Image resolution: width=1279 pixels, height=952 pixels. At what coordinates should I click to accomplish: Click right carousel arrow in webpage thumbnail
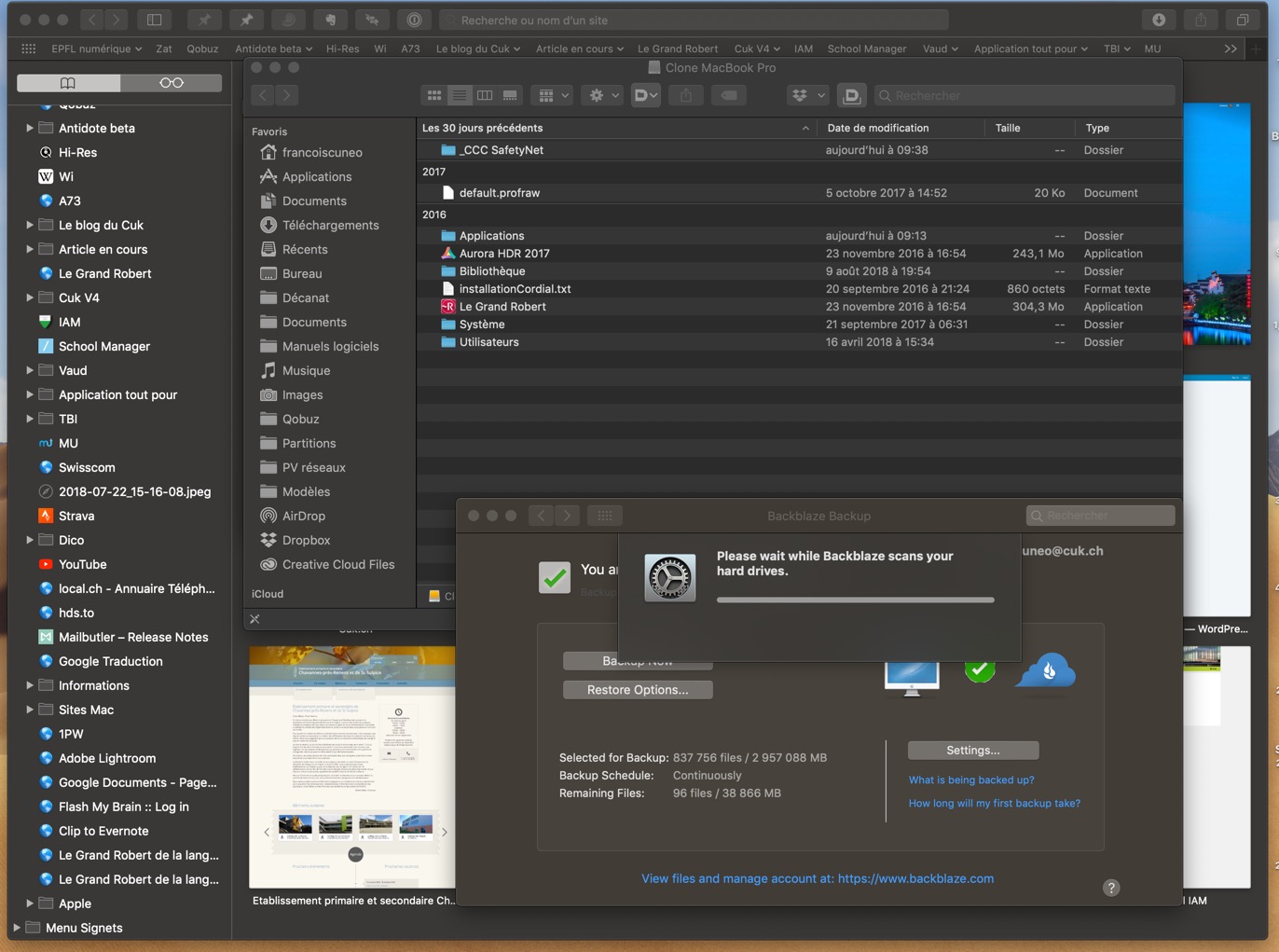click(x=444, y=832)
